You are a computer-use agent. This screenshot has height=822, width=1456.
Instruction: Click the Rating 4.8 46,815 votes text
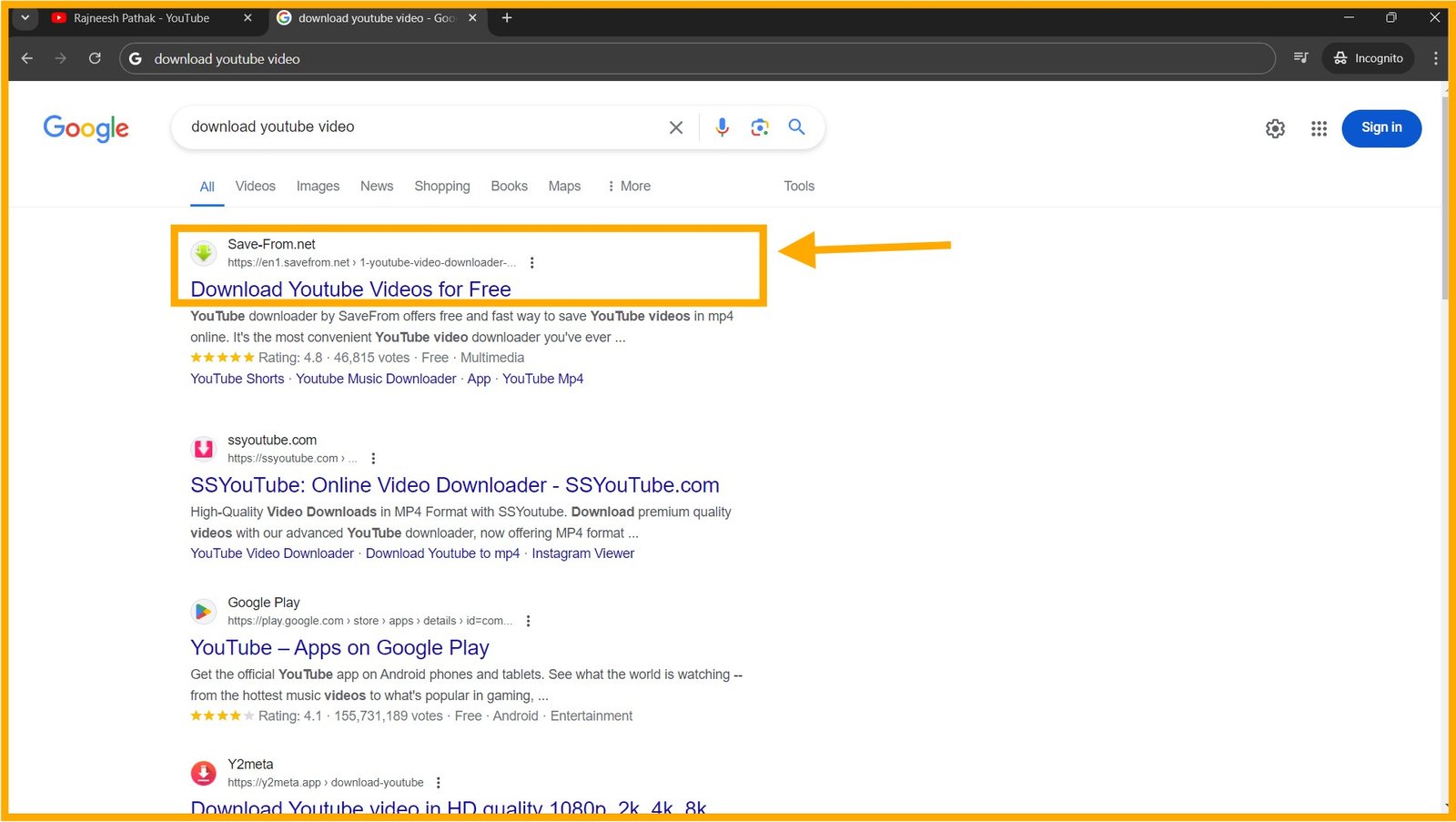coord(334,358)
